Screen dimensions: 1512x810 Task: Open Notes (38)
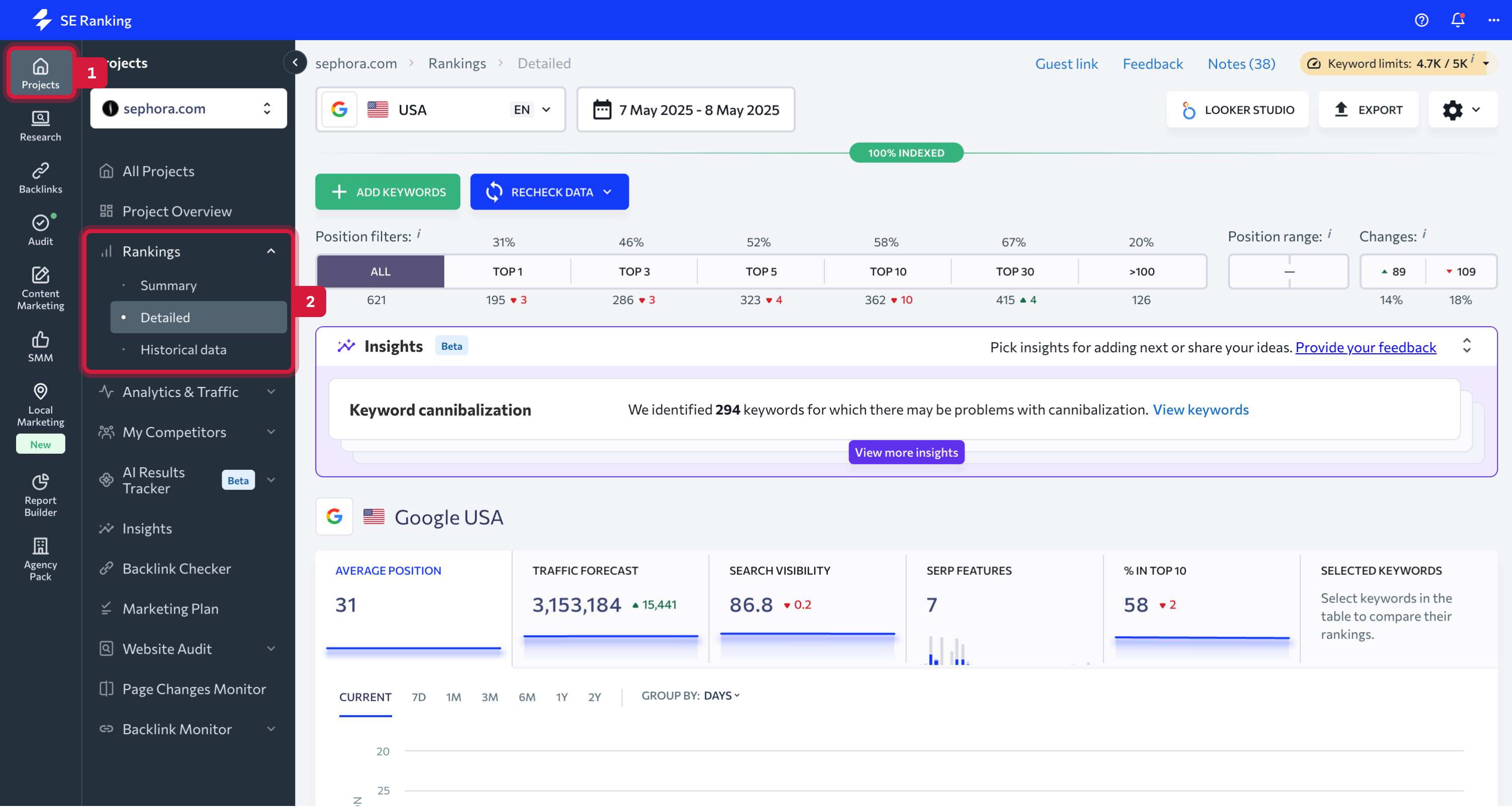point(1241,63)
